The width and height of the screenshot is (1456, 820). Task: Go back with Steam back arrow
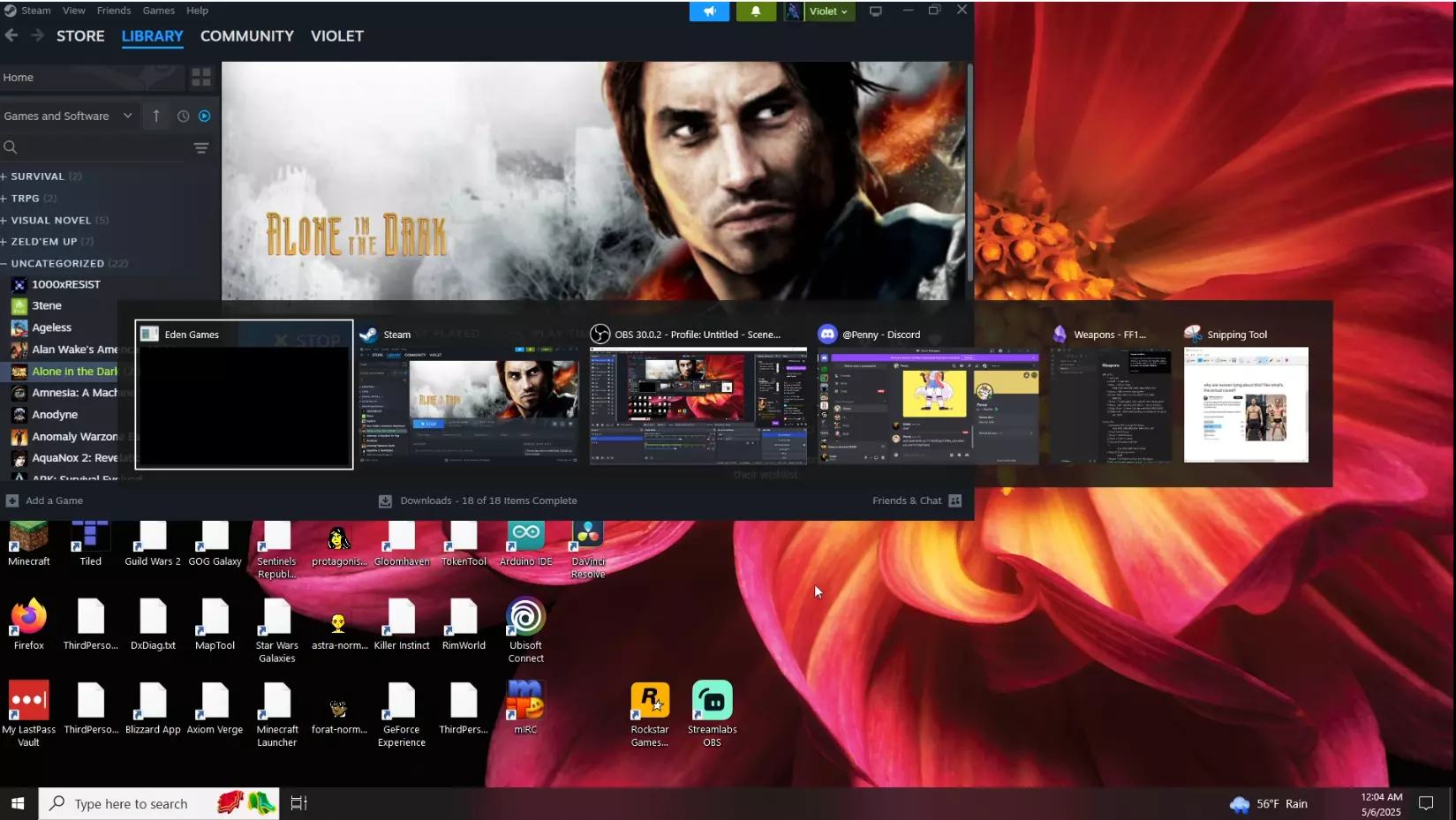(11, 35)
